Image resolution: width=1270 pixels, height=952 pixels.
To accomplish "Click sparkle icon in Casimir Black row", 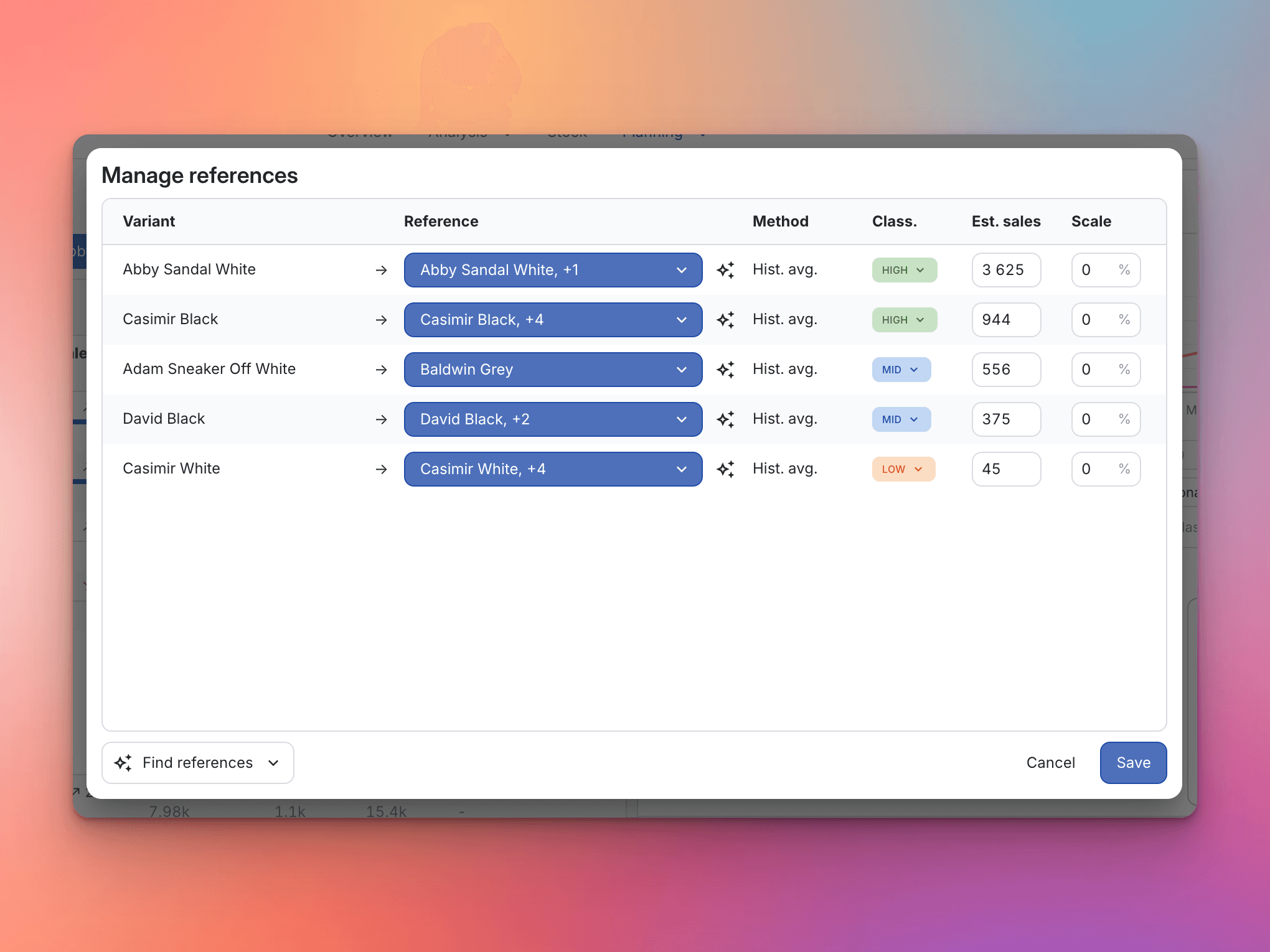I will (725, 320).
